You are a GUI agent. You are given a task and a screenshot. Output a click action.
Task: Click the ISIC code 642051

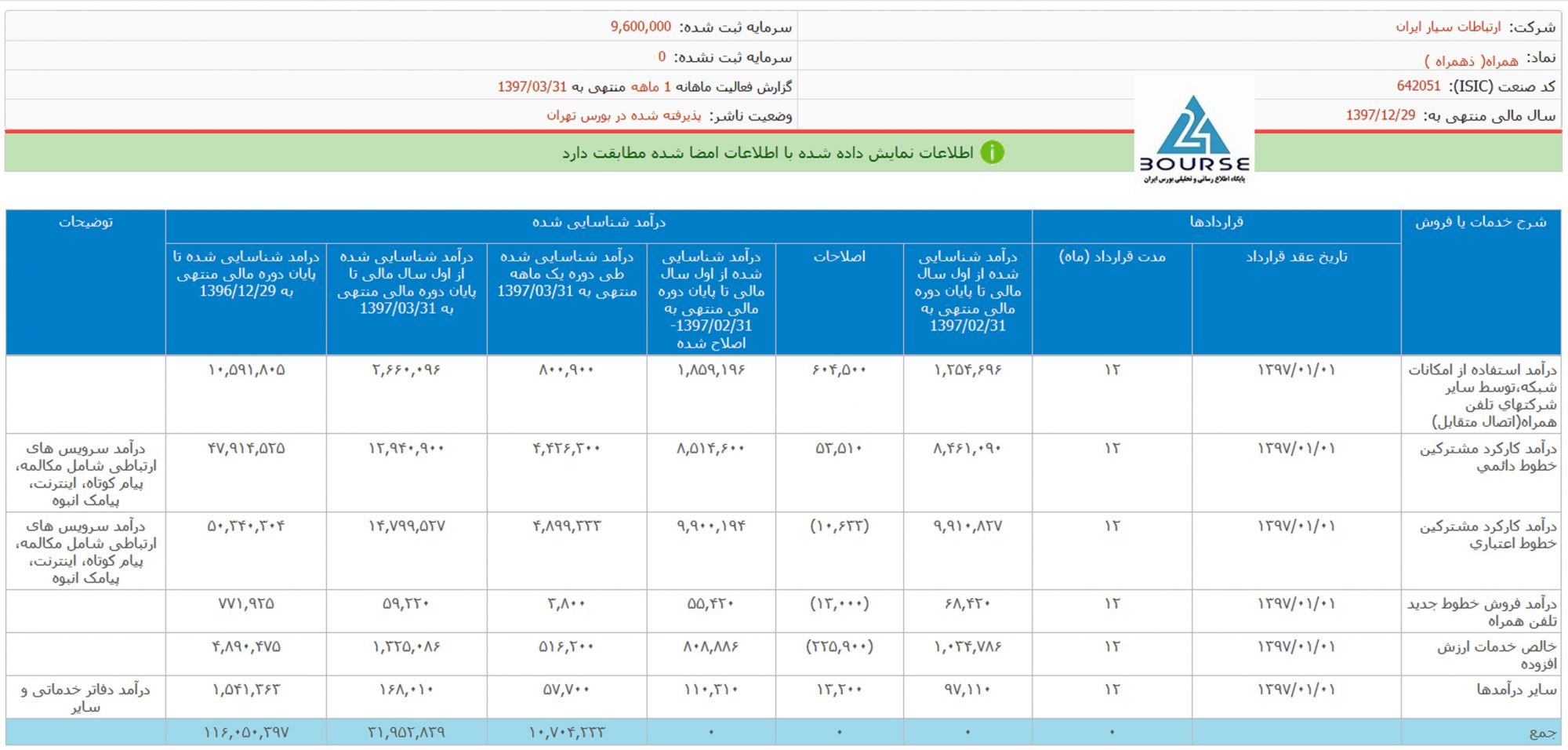[x=1418, y=86]
